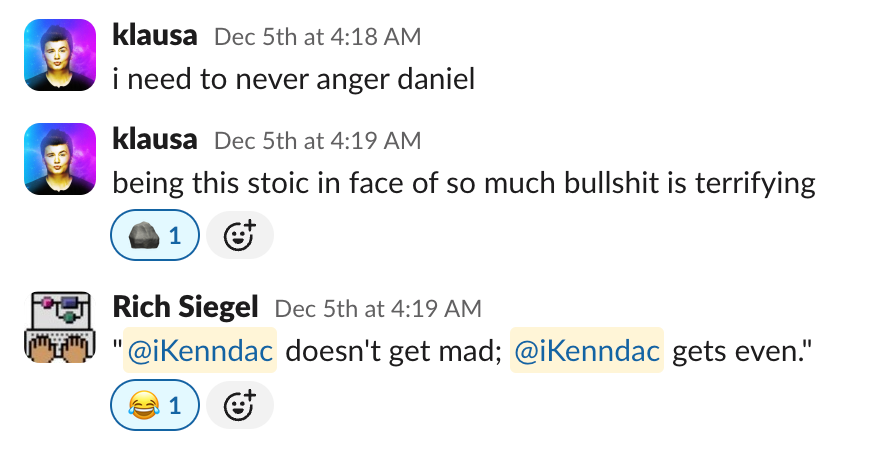Viewport: 874px width, 452px height.
Task: Open the timestamp on Rich Siegel's message
Action: tap(377, 309)
